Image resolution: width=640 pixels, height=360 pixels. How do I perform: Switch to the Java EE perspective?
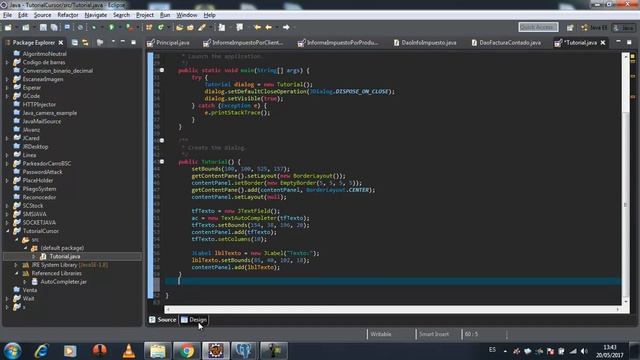click(x=594, y=27)
